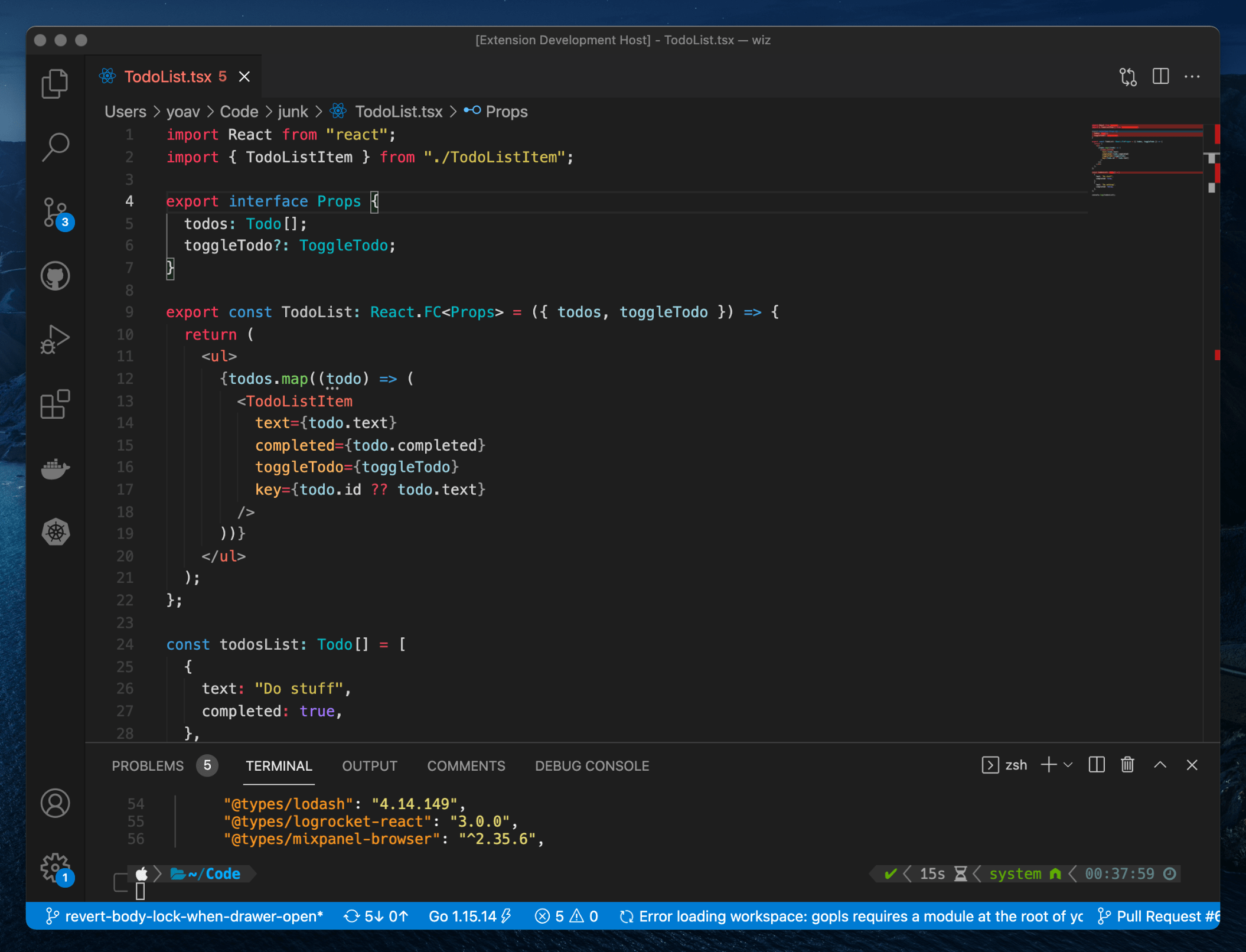Open the Extensions view
The image size is (1246, 952).
point(55,404)
